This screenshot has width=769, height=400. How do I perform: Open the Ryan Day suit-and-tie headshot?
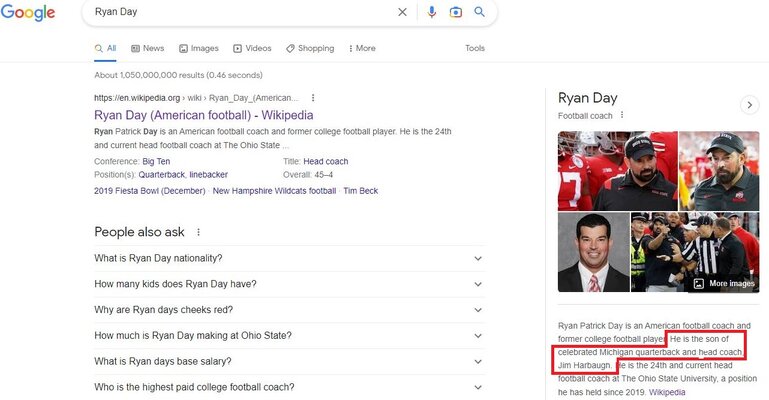tap(593, 252)
